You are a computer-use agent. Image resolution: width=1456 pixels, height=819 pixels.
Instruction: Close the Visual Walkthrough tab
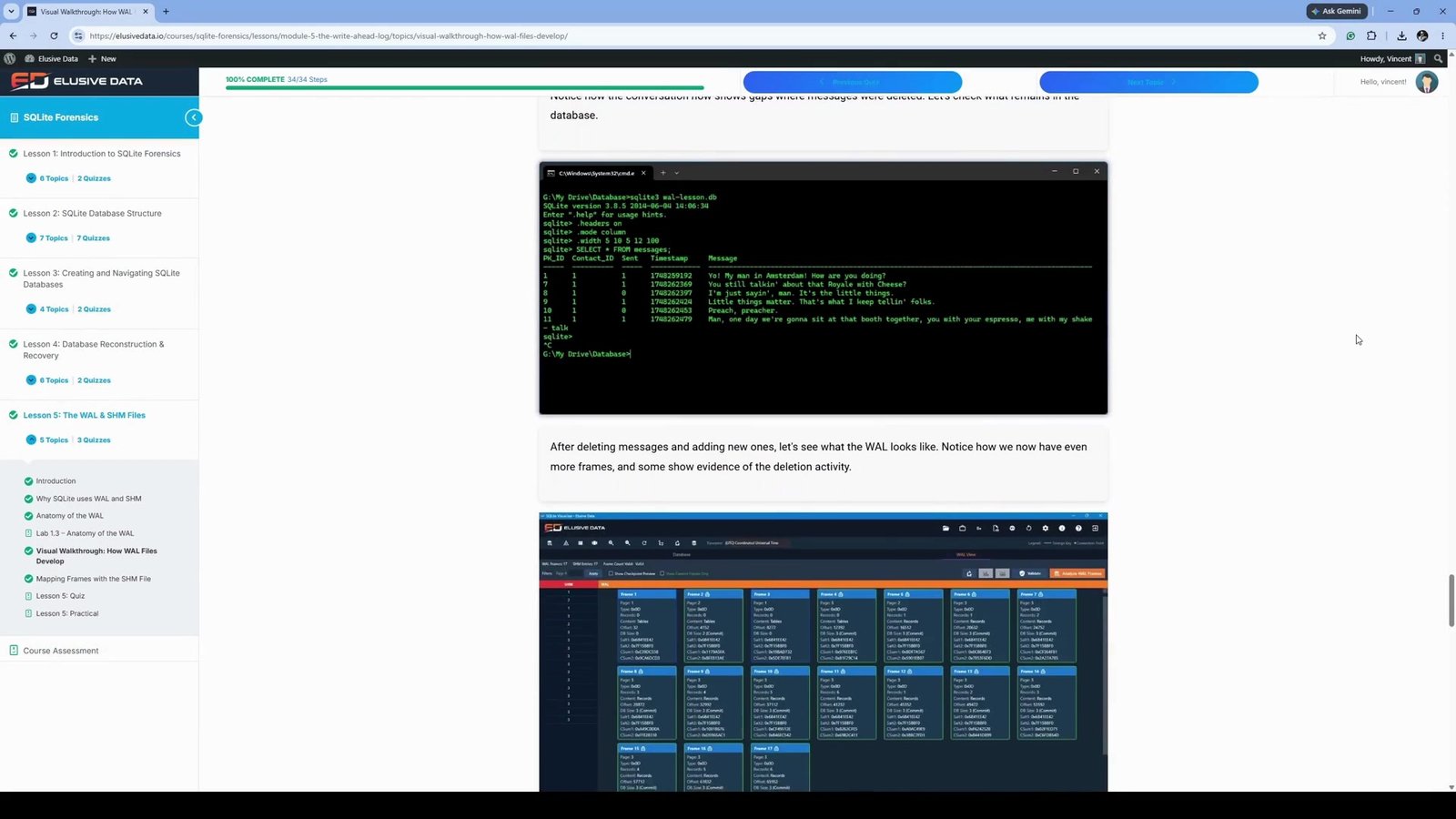[x=145, y=11]
